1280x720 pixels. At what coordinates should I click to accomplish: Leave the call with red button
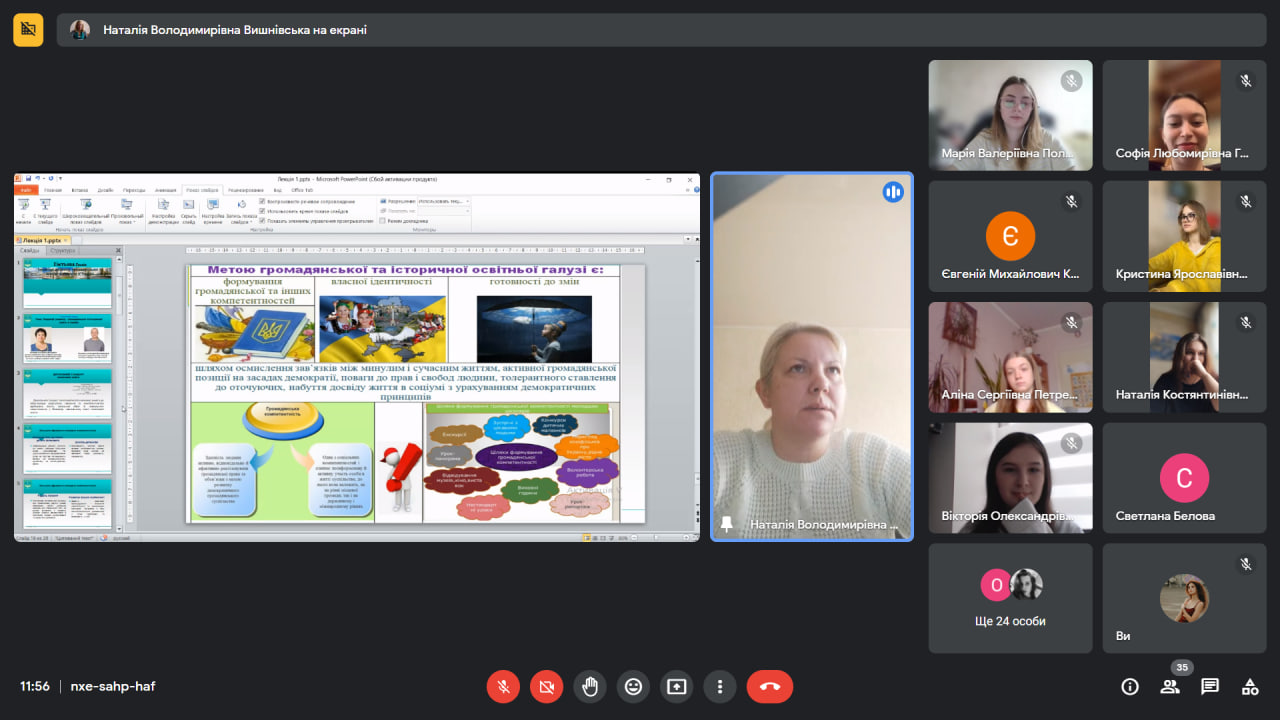point(769,687)
